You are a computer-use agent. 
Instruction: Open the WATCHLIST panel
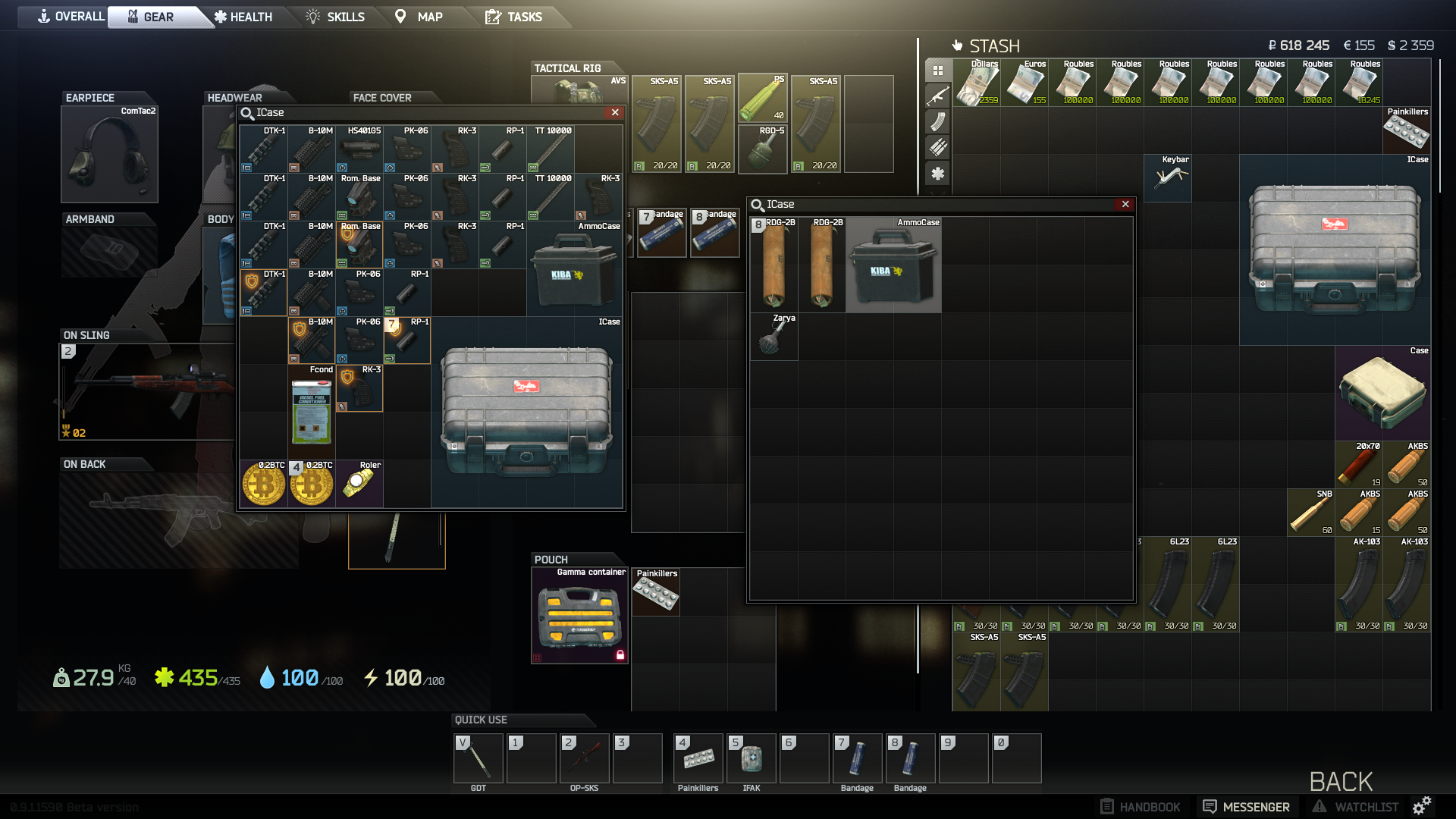pos(1357,807)
